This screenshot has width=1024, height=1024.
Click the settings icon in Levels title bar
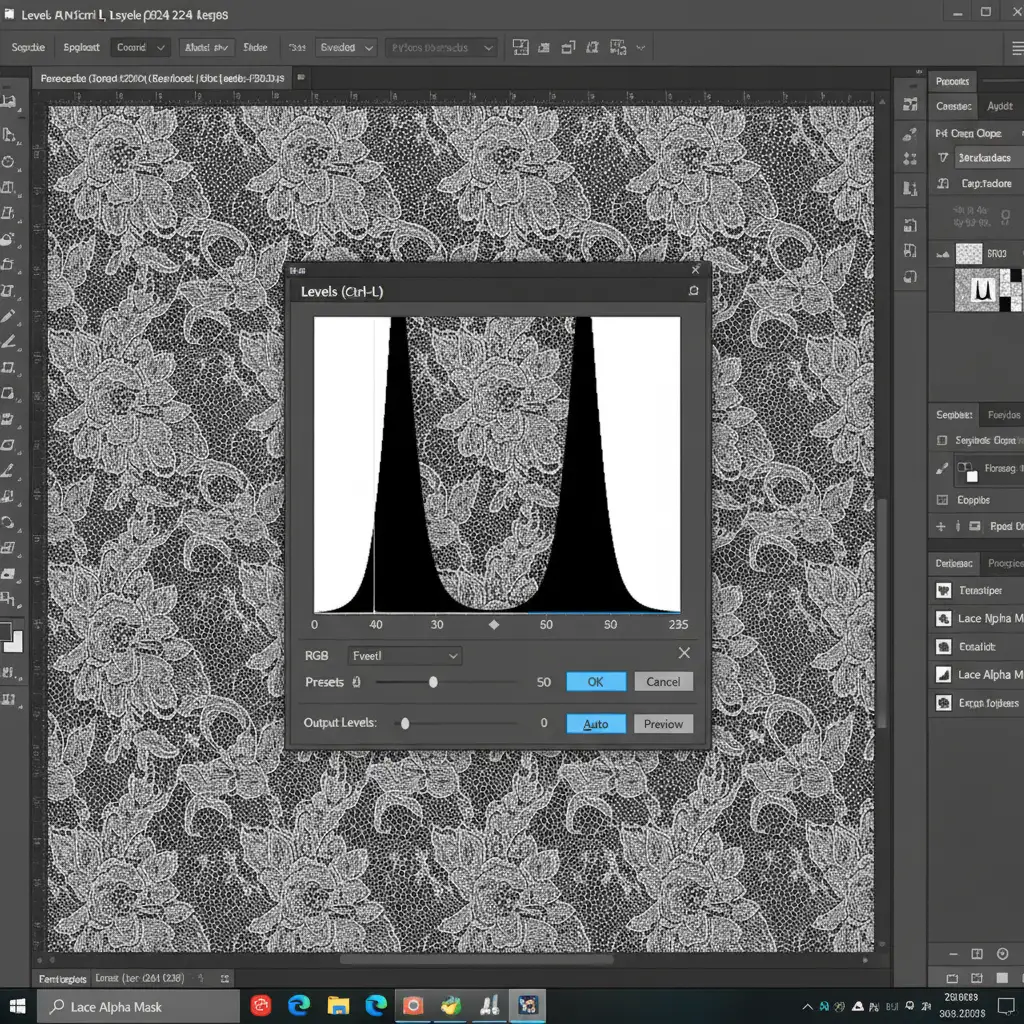point(693,291)
